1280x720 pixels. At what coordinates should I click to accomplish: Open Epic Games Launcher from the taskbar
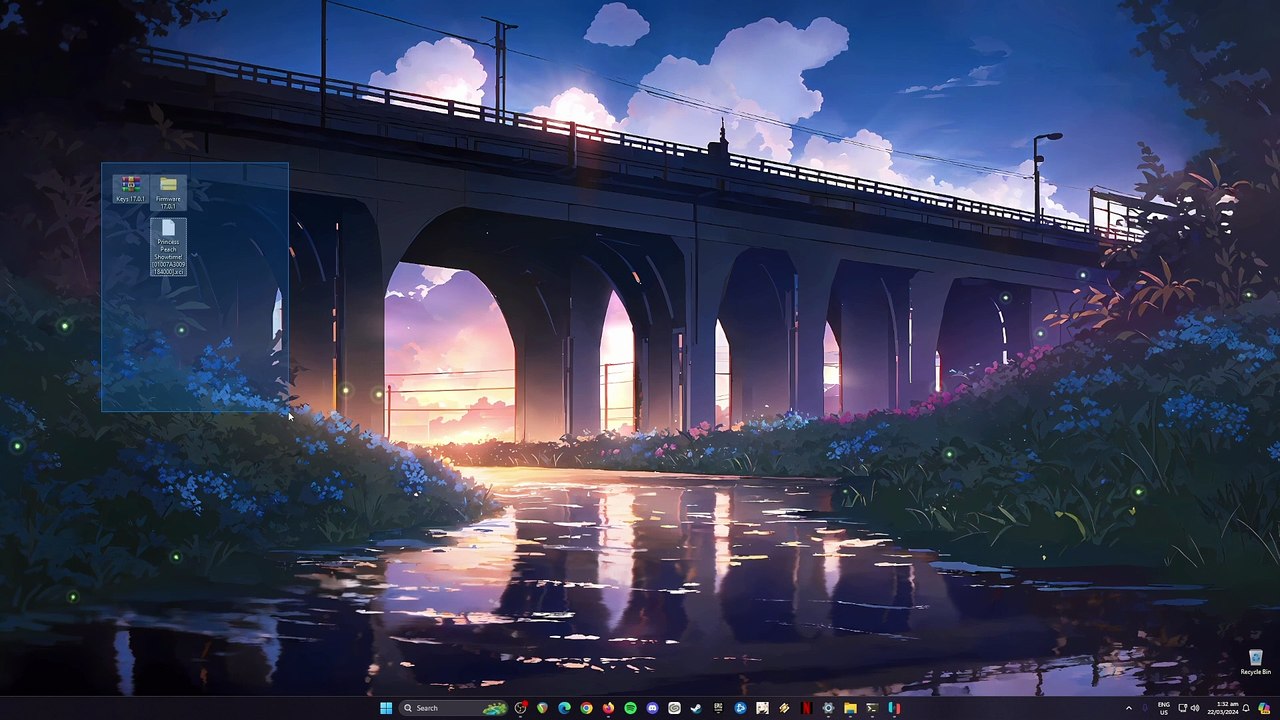pos(718,708)
